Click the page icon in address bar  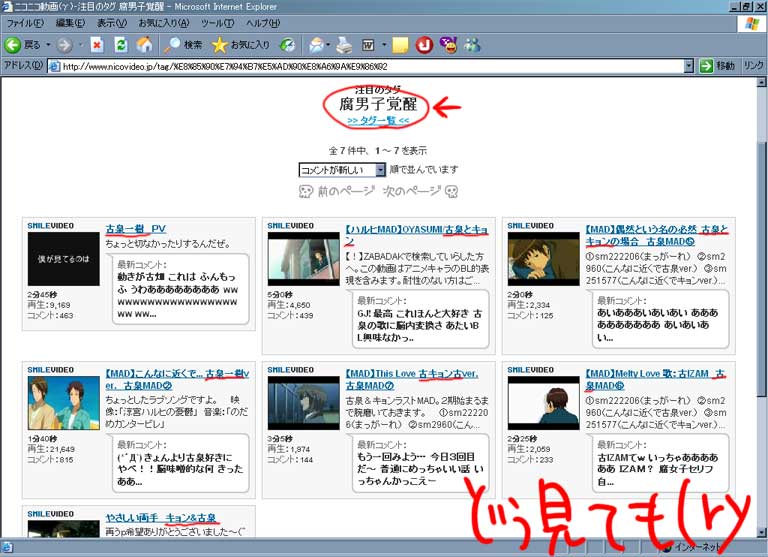(x=54, y=66)
